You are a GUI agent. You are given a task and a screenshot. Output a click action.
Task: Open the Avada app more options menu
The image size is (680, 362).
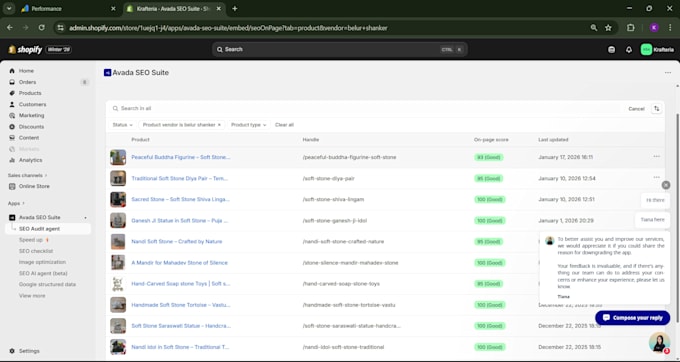668,73
